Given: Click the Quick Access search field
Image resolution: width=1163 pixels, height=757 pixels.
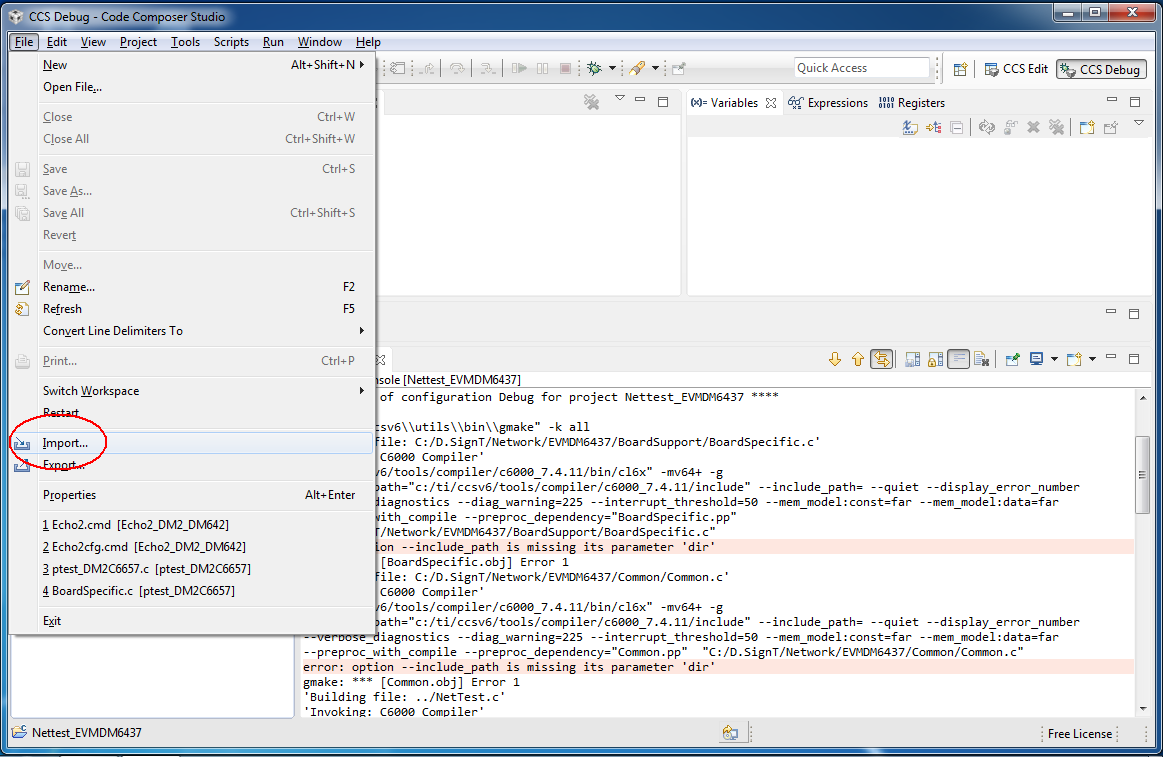Looking at the screenshot, I should (x=861, y=67).
